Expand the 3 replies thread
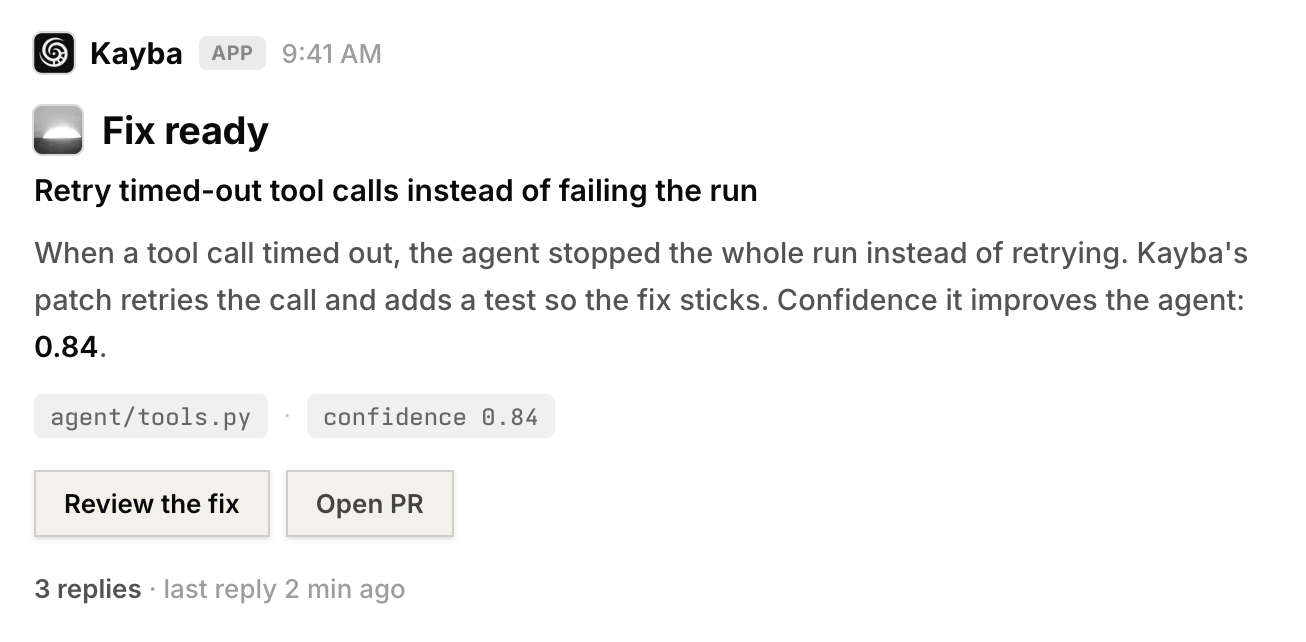This screenshot has width=1306, height=642. (x=88, y=589)
